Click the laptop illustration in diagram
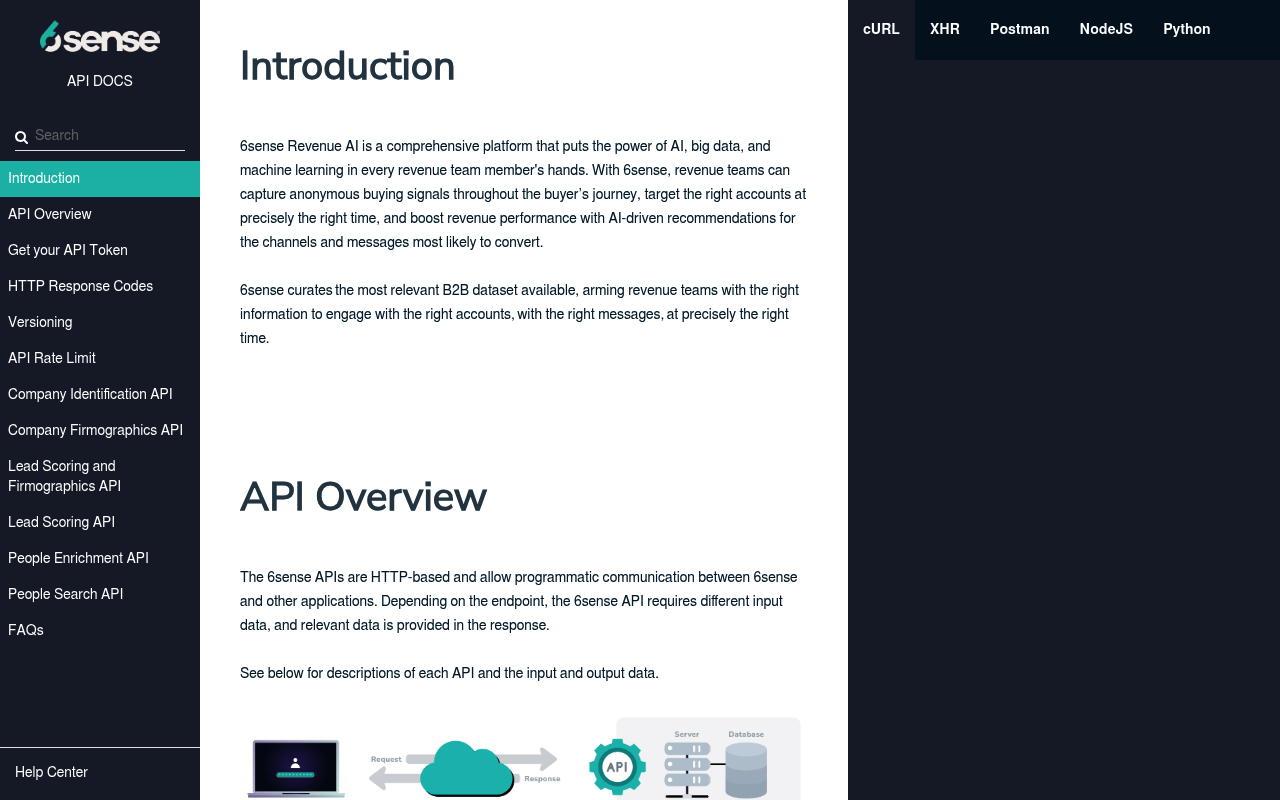The width and height of the screenshot is (1280, 800). point(296,768)
